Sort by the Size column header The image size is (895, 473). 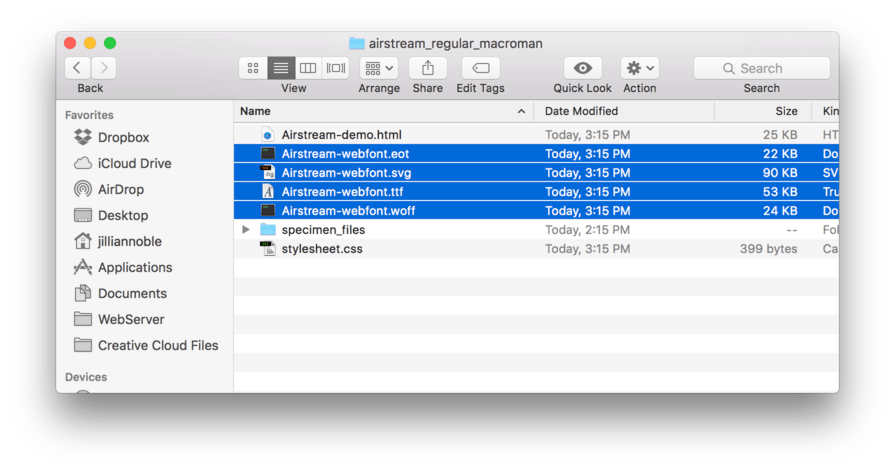(786, 111)
